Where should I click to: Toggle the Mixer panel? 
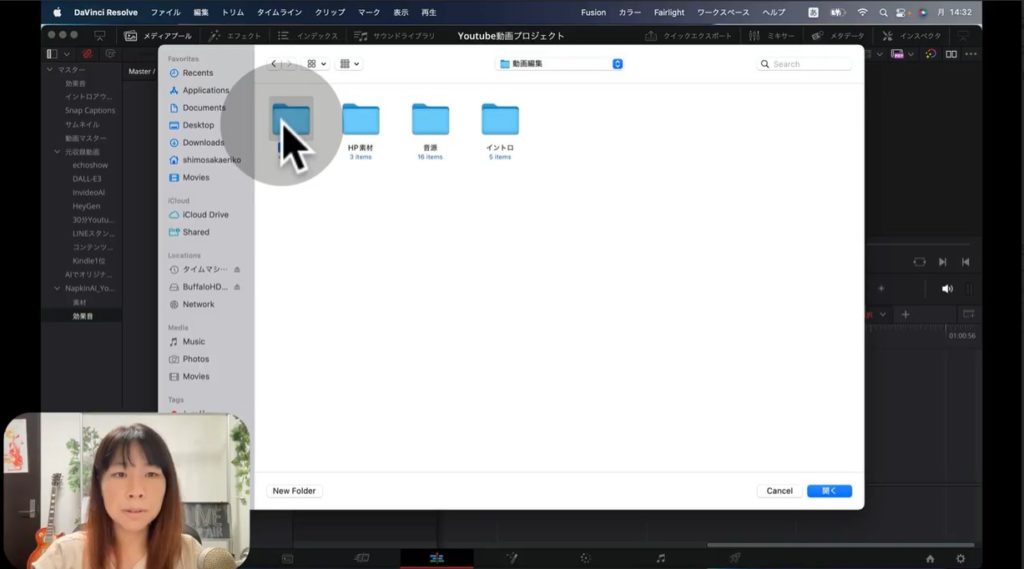click(x=771, y=36)
